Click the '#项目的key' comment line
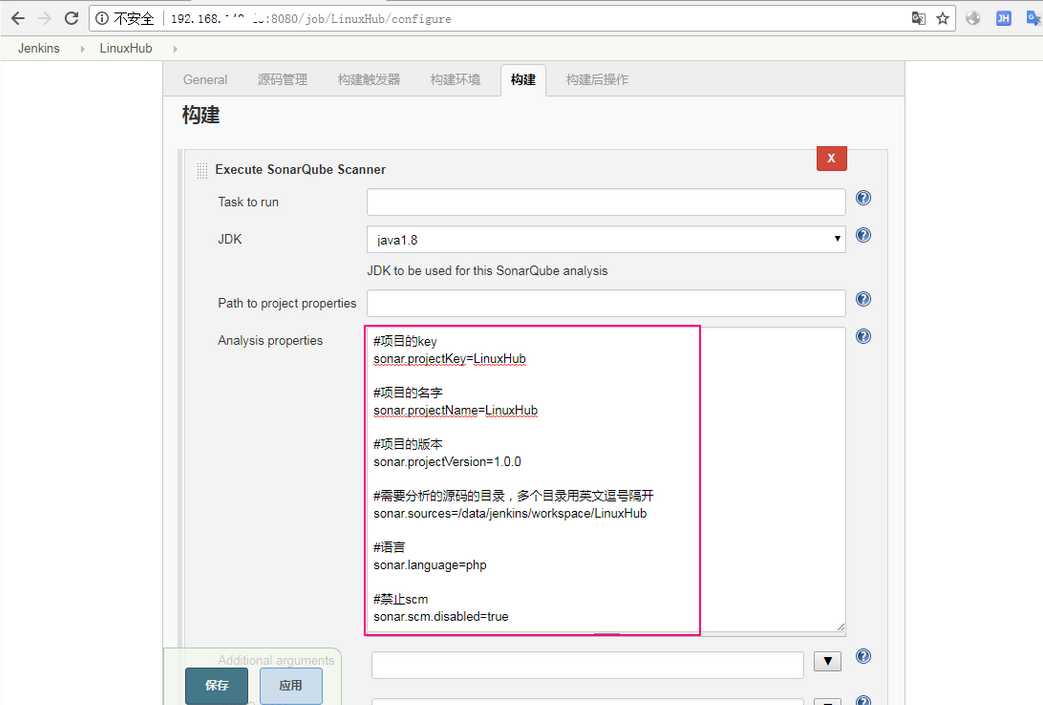Image resolution: width=1043 pixels, height=705 pixels. tap(405, 341)
